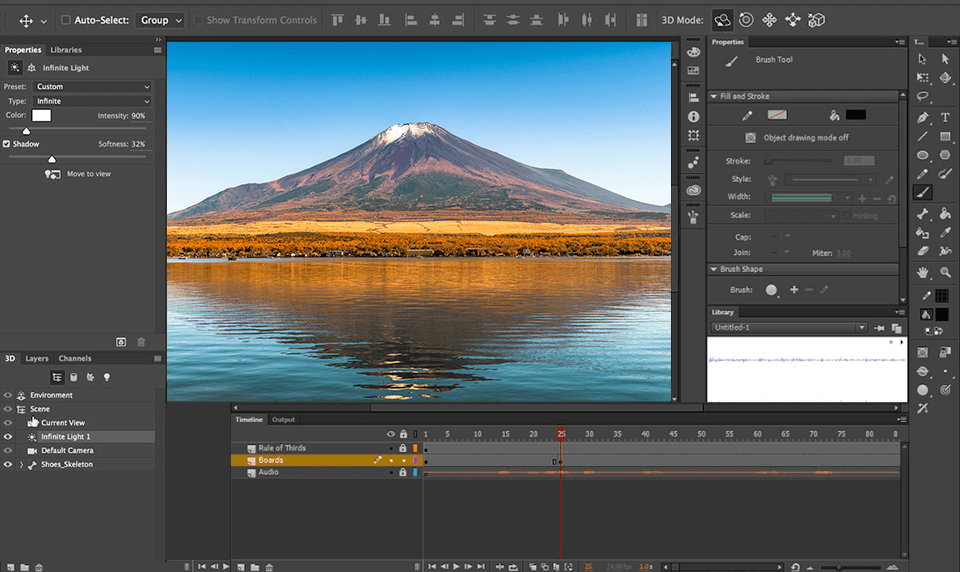Click Object drawing mode toggle button

tap(750, 137)
